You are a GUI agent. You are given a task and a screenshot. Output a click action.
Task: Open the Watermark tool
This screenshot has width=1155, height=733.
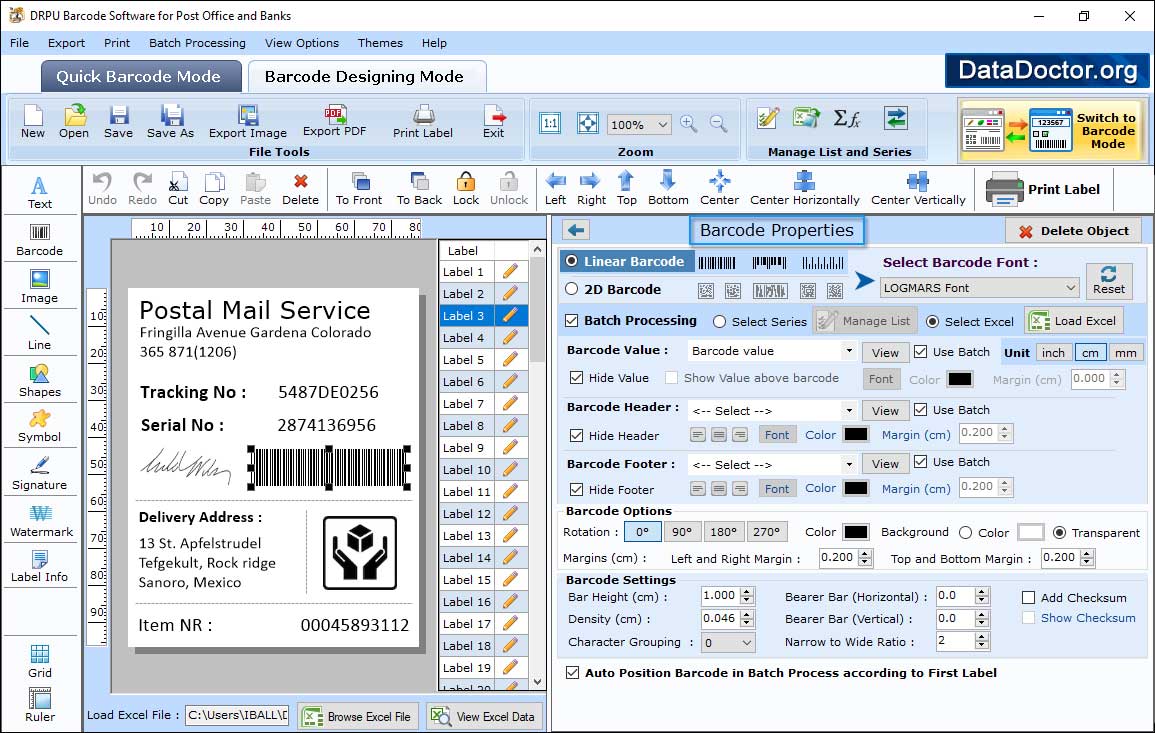(x=41, y=521)
